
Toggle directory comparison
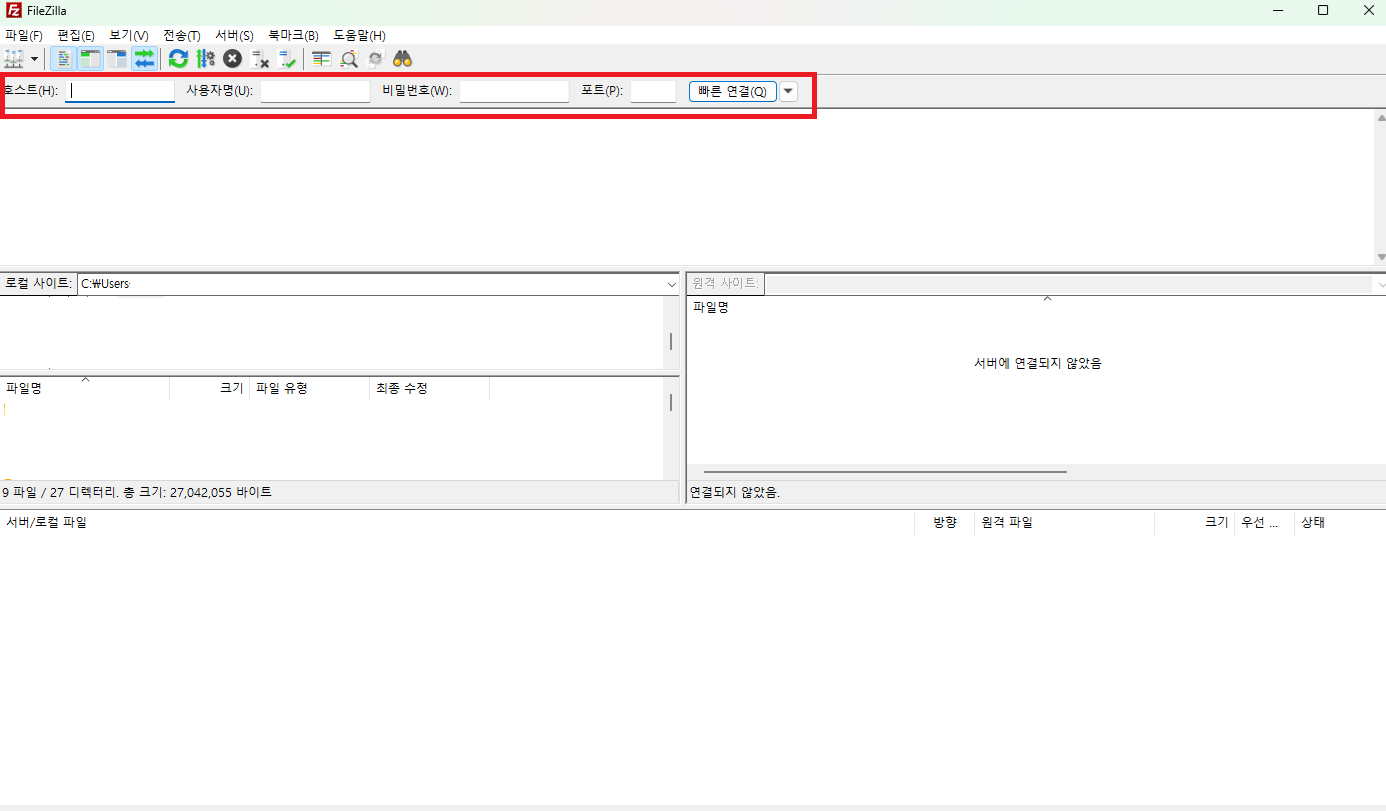pyautogui.click(x=348, y=59)
